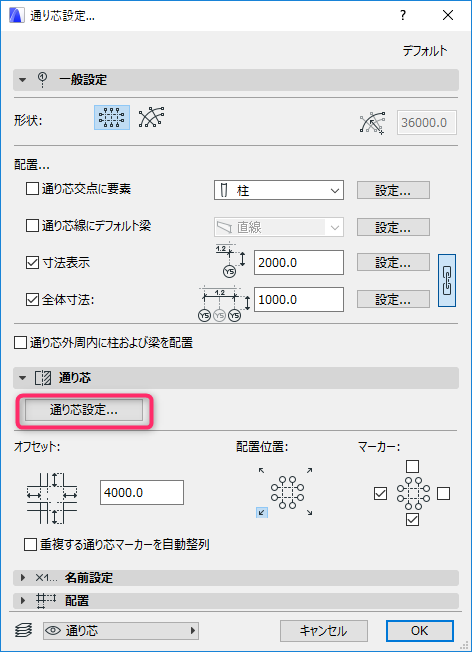Screen dimensions: 472x652
Task: Click 設定... button for デフォルト梁
Action: tap(393, 227)
